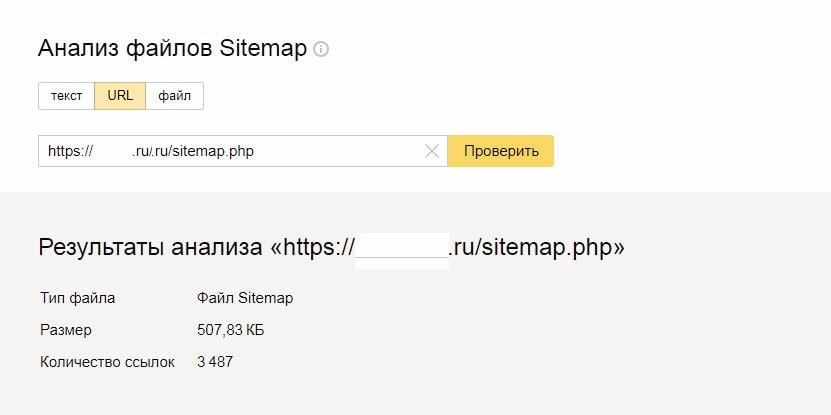Click the Результаты анализа heading text
The height and width of the screenshot is (415, 831).
pyautogui.click(x=150, y=248)
